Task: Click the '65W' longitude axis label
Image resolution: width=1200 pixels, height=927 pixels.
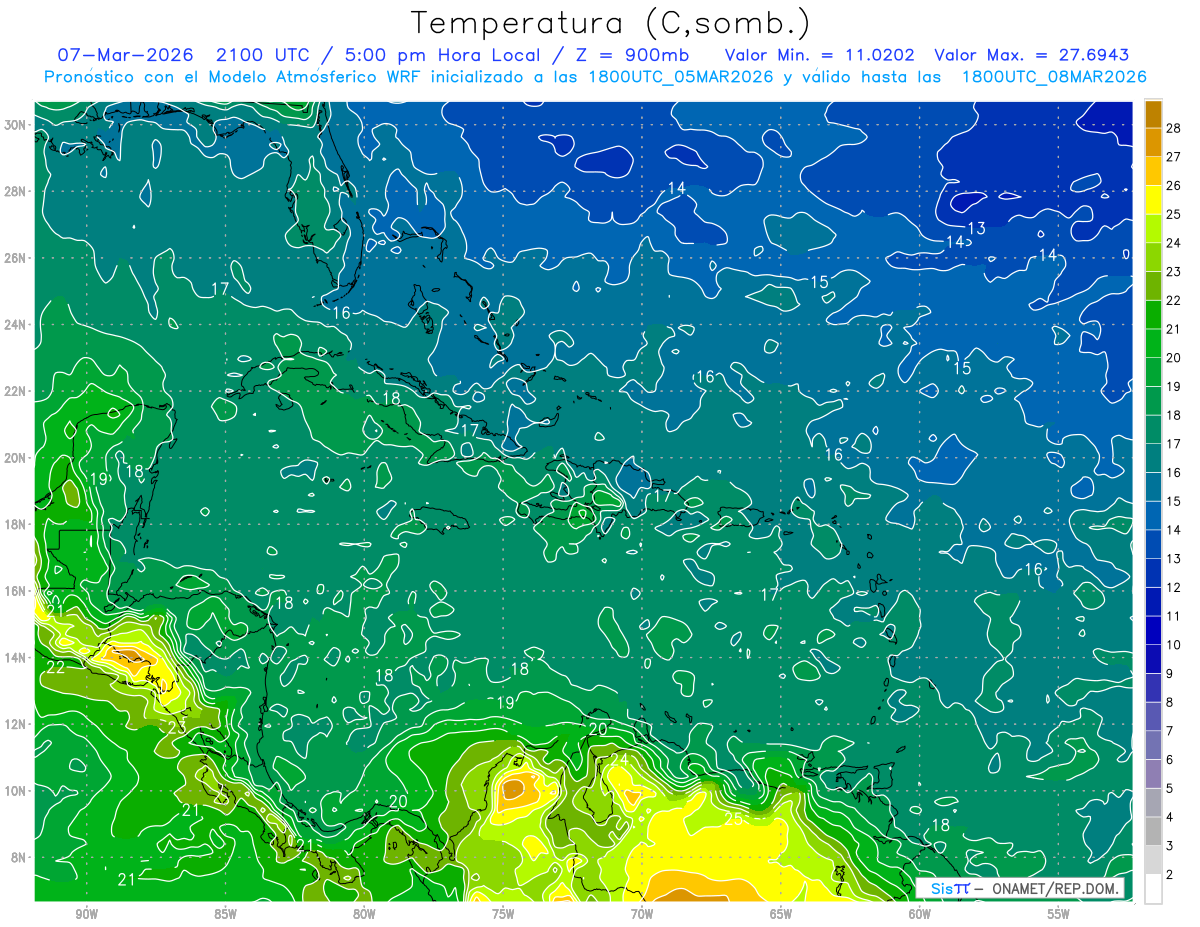Action: click(781, 915)
